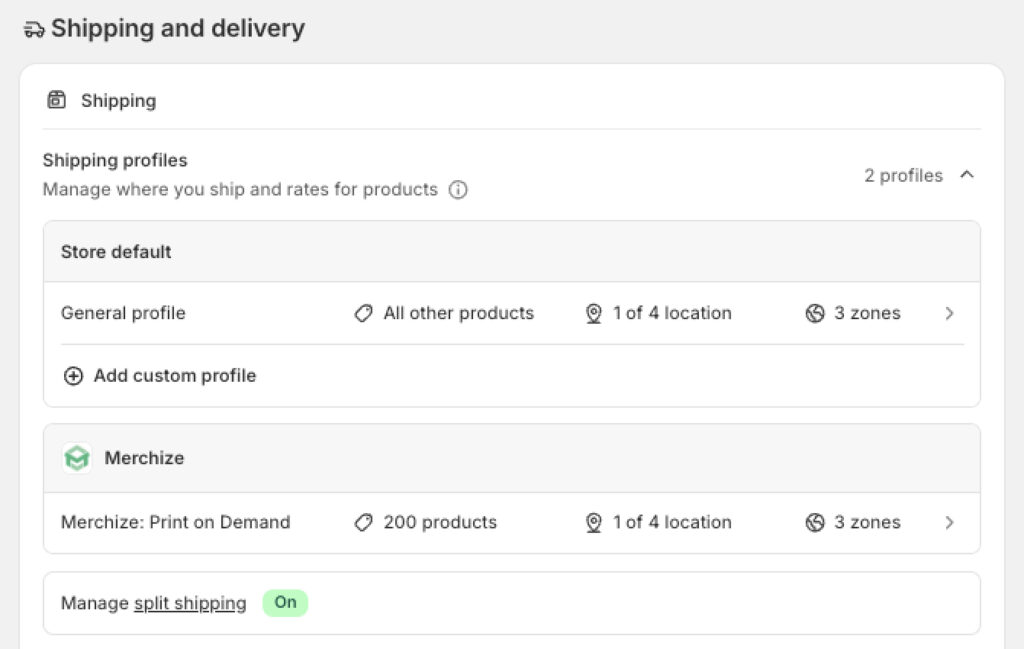Collapse the 2 profiles list with chevron

click(967, 175)
